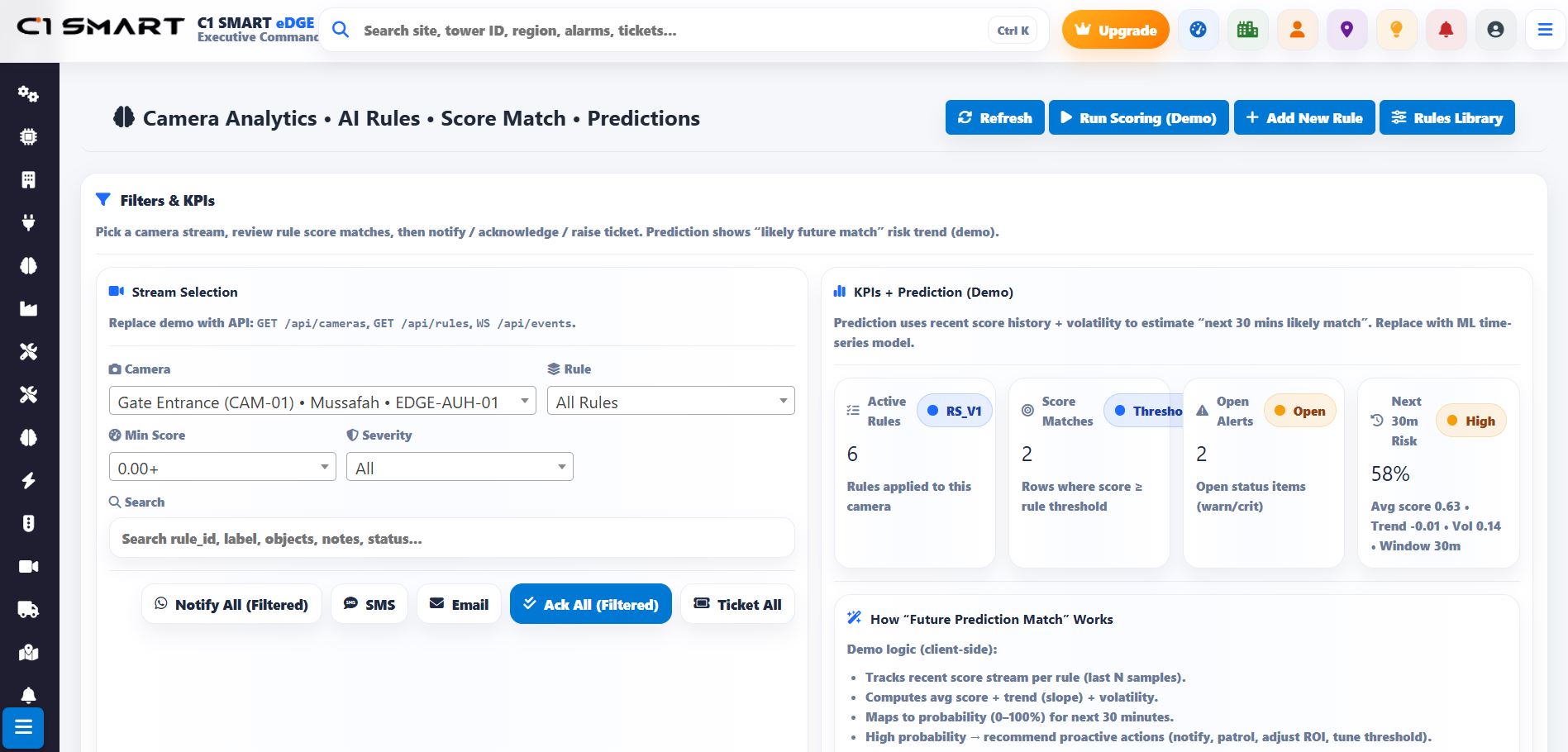
Task: Click the purple map pin icon
Action: click(1346, 30)
